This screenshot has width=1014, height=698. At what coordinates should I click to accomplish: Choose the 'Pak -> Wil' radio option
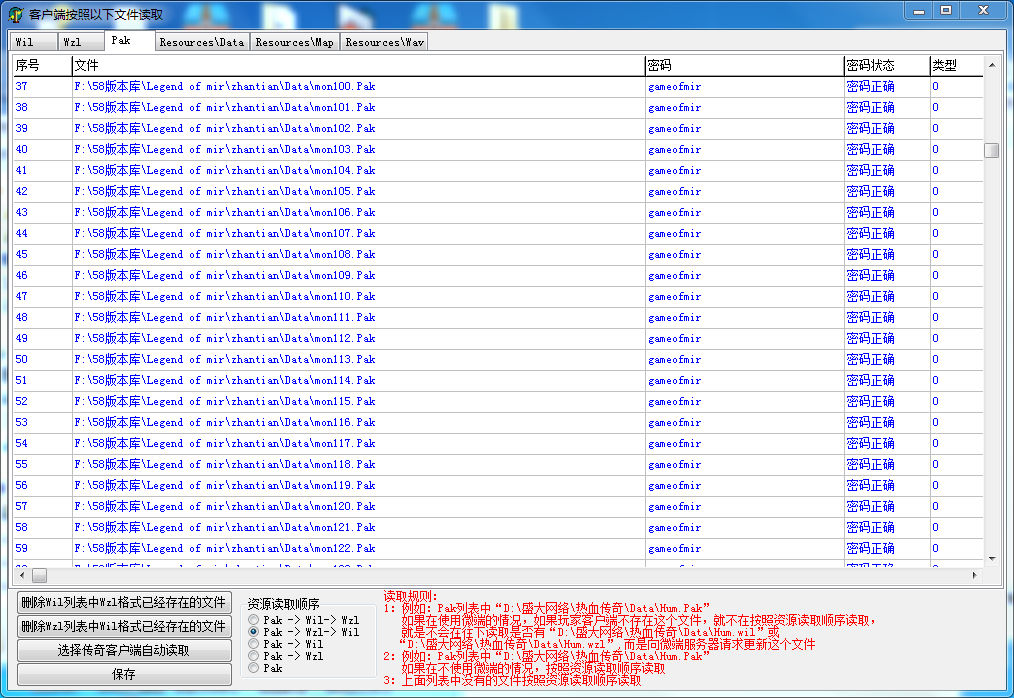point(254,644)
